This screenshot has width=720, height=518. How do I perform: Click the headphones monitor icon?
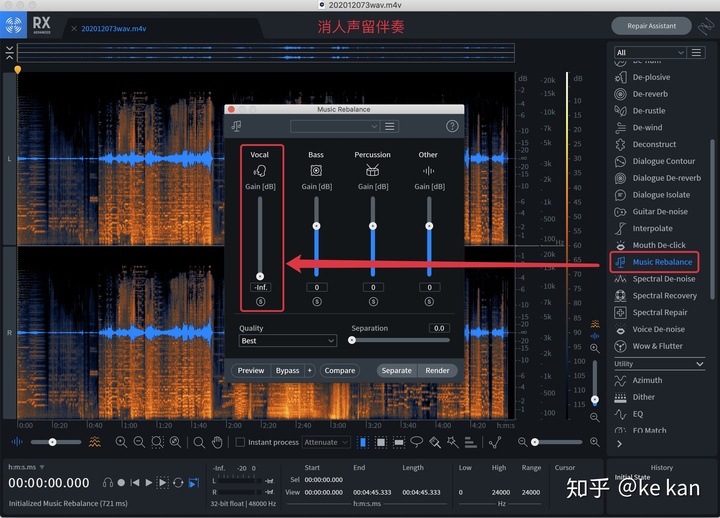click(x=108, y=483)
